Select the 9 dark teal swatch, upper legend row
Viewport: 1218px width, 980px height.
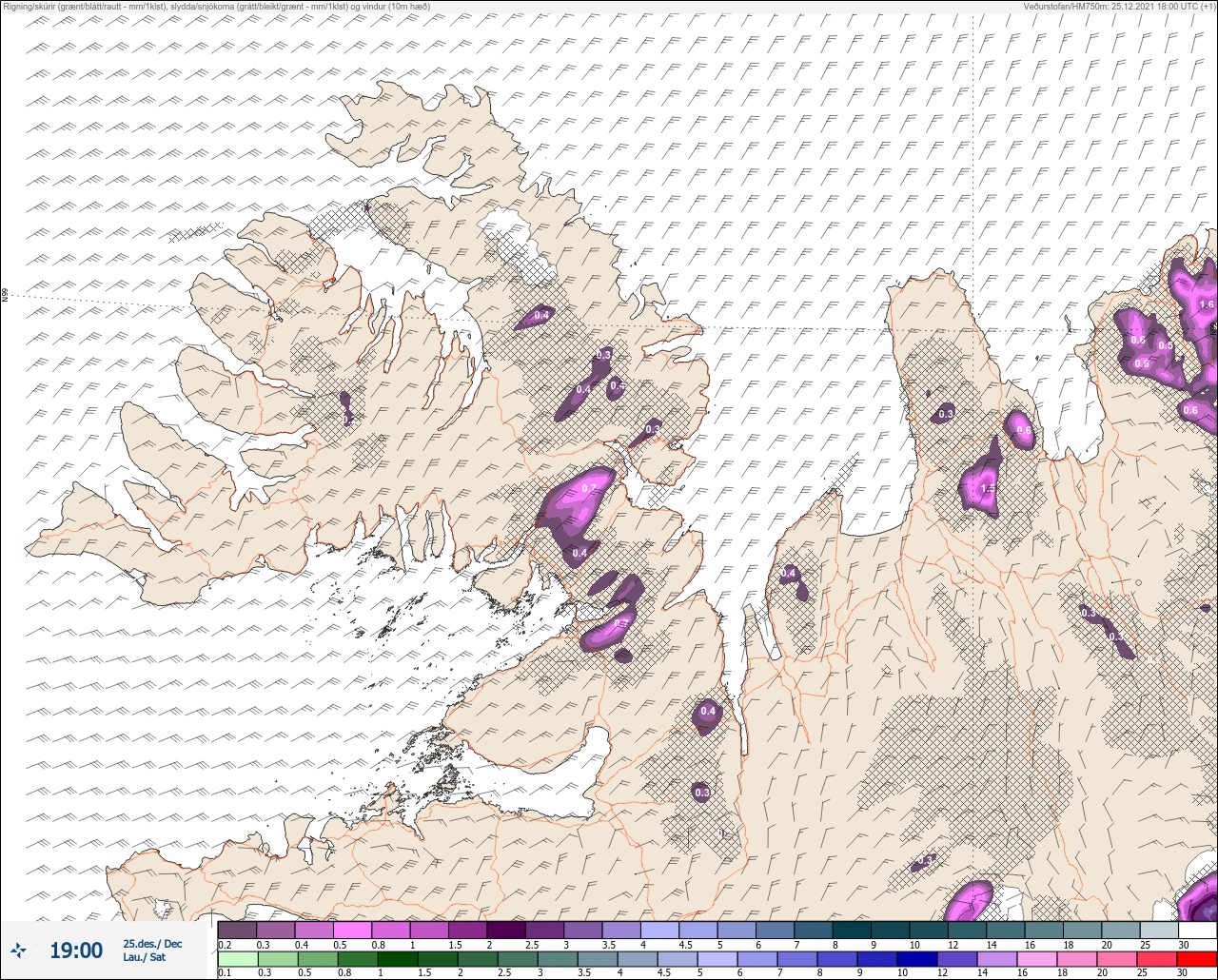coord(890,930)
